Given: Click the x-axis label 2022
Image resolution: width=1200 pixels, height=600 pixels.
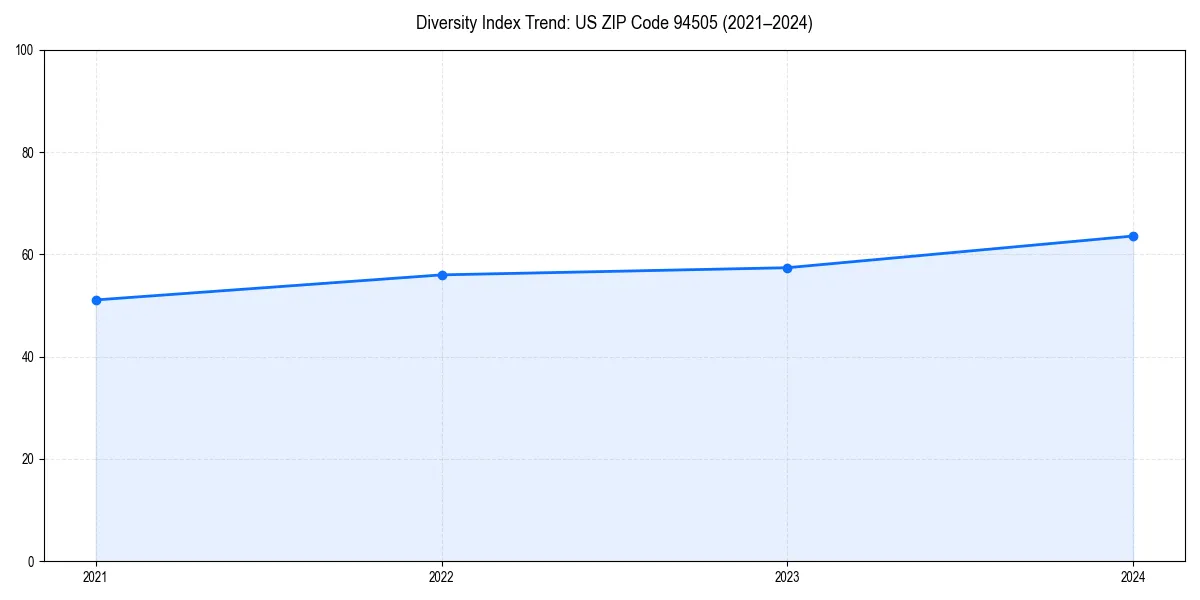Looking at the screenshot, I should (442, 577).
